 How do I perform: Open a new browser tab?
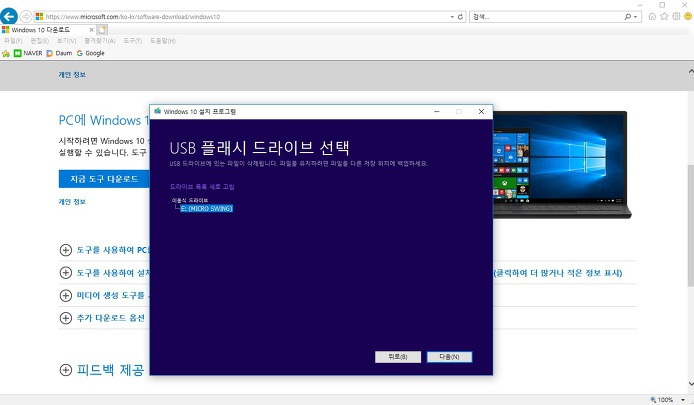click(x=102, y=30)
